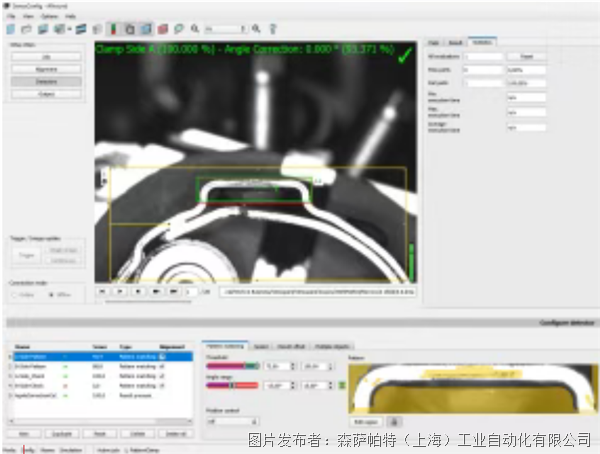Open the Position control dropdown
600x454 pixels.
point(233,421)
